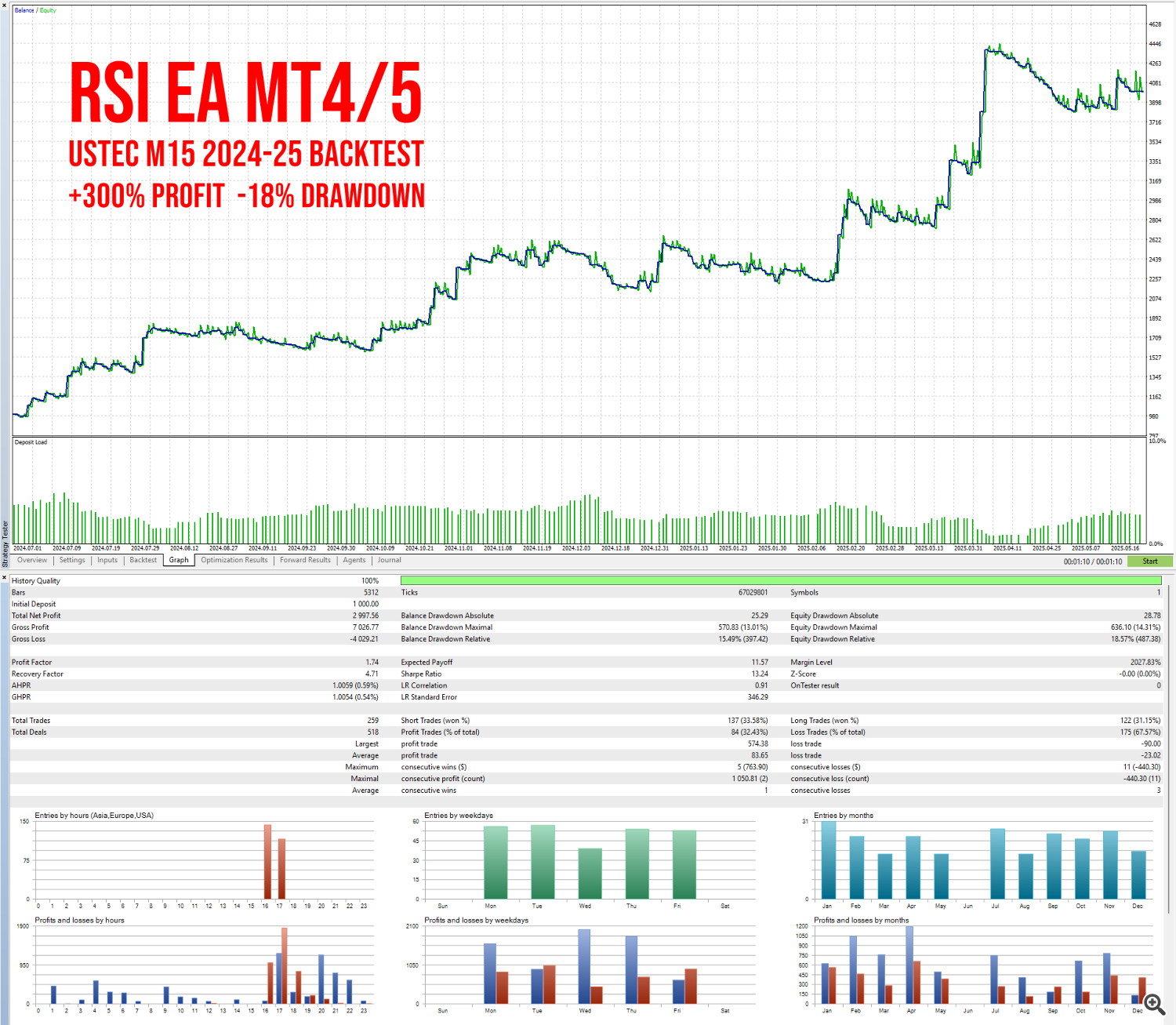Image resolution: width=1176 pixels, height=1025 pixels.
Task: Select Loss Trades value 175 (67.57%)
Action: [1141, 732]
